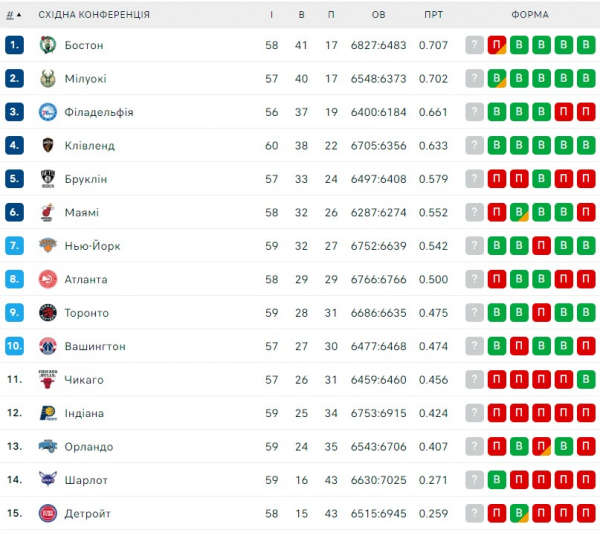Click the СХІДНА КОНФЕРЕНЦІЯ header
600x533 pixels.
[94, 15]
